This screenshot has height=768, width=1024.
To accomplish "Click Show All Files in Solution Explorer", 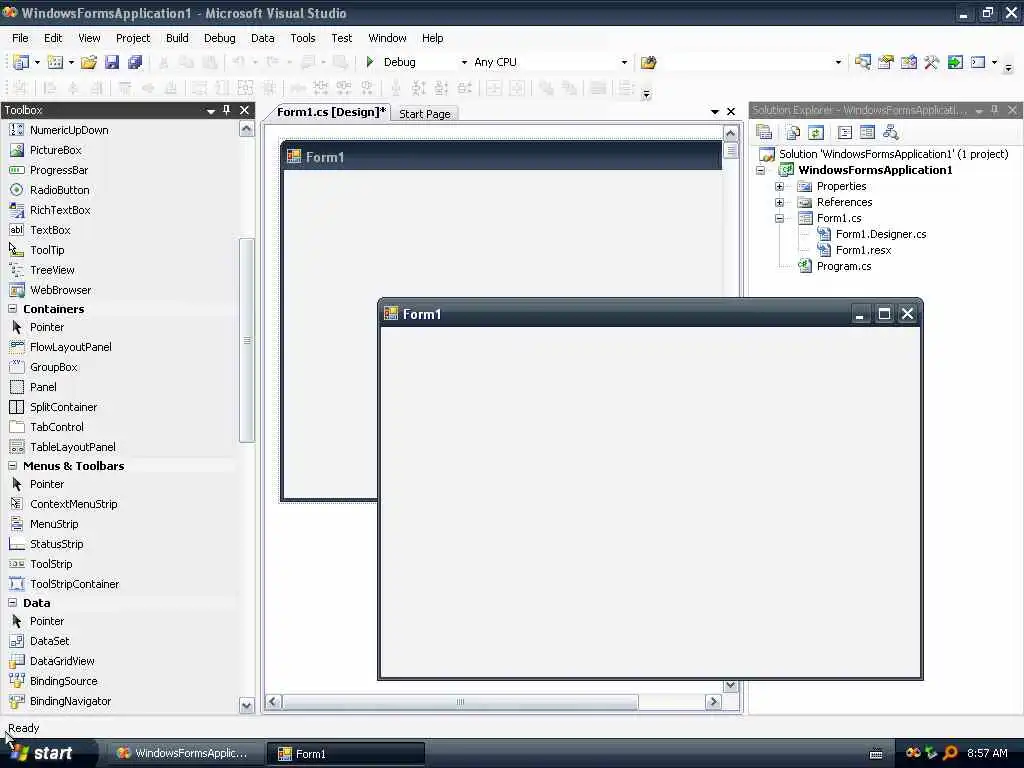I will coord(793,133).
